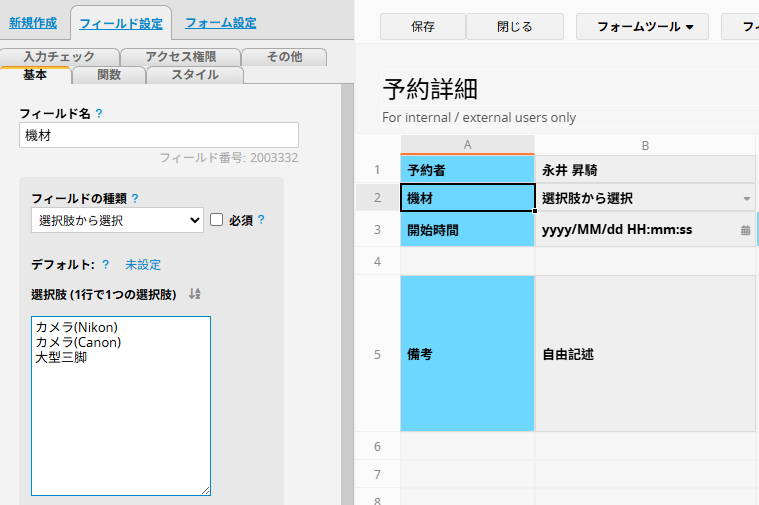This screenshot has width=759, height=505.
Task: Click the help icon beside フィールド名
Action: click(99, 114)
